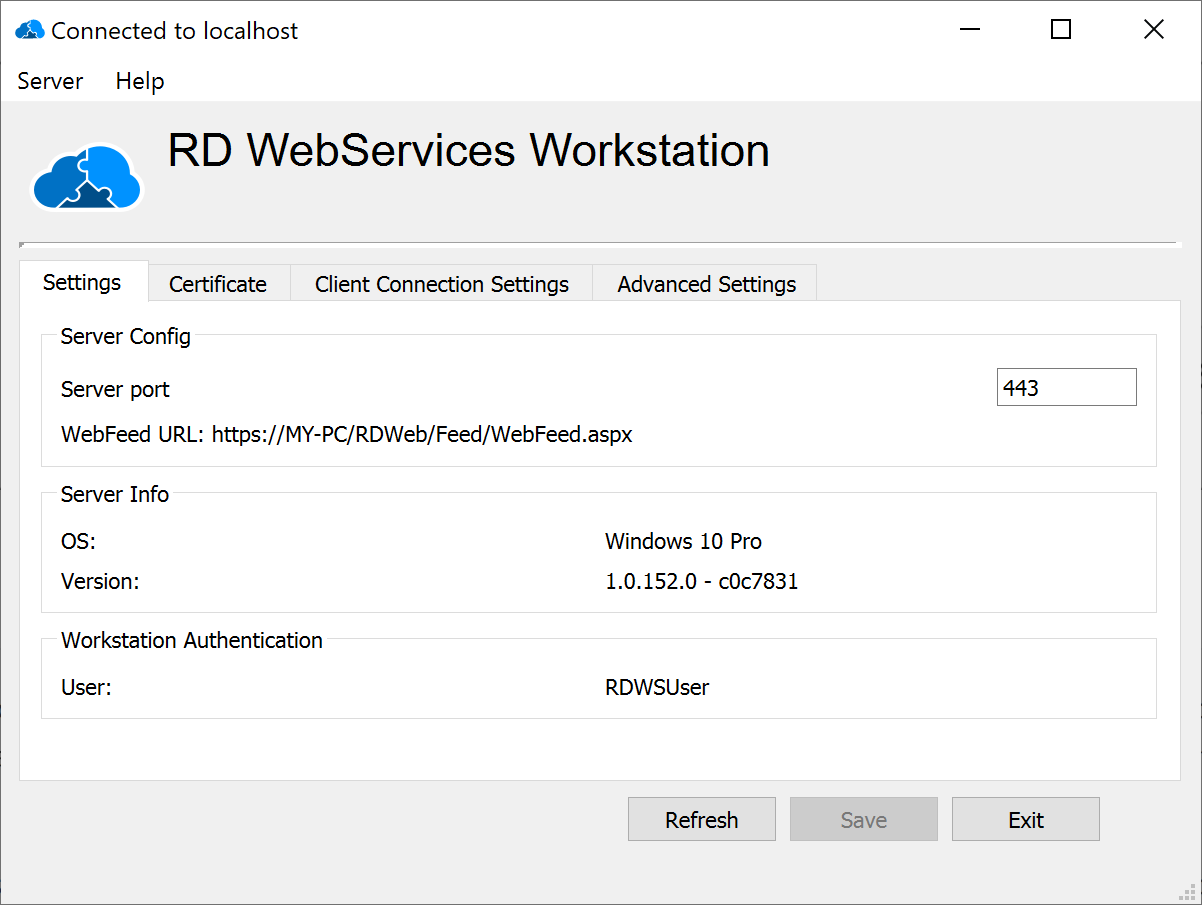Click the RDWSUser user value
The image size is (1202, 905).
[657, 687]
